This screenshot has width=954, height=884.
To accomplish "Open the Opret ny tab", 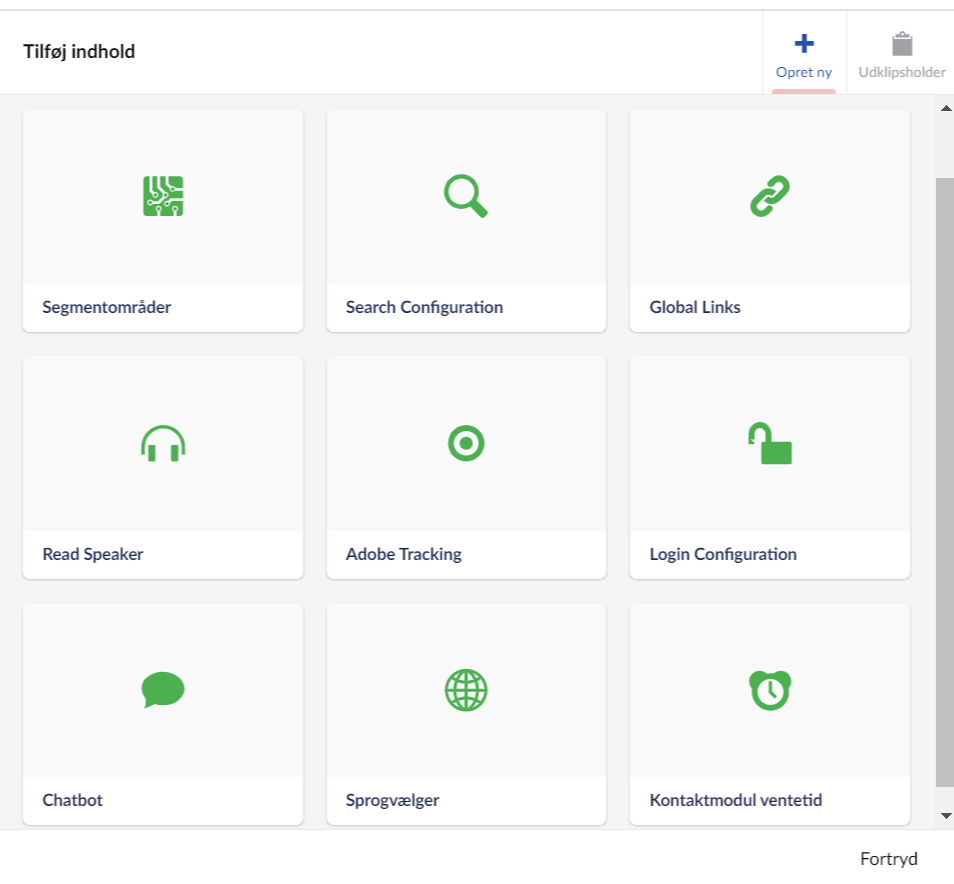I will click(804, 54).
